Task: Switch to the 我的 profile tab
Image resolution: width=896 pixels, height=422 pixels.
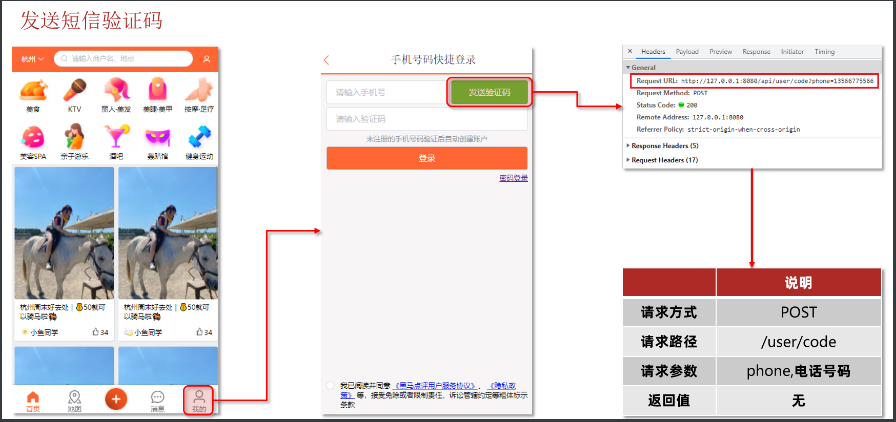Action: coord(199,400)
